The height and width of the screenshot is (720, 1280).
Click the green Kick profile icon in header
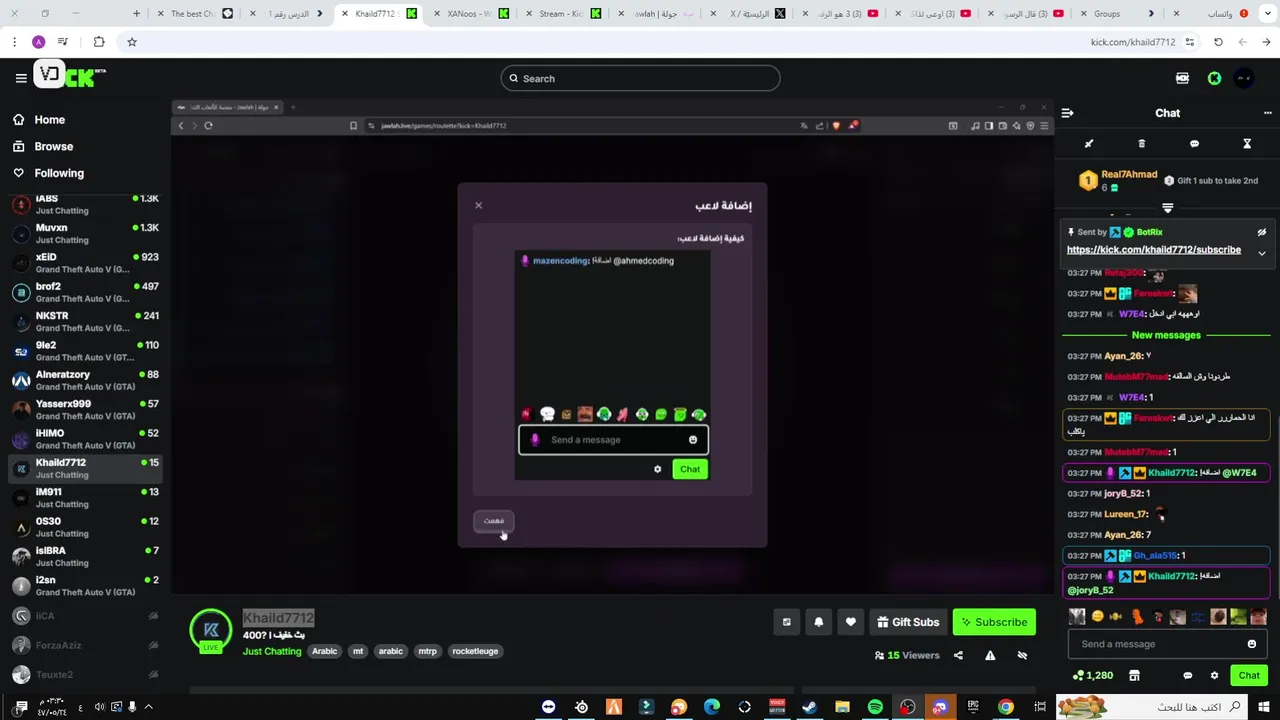[1214, 78]
